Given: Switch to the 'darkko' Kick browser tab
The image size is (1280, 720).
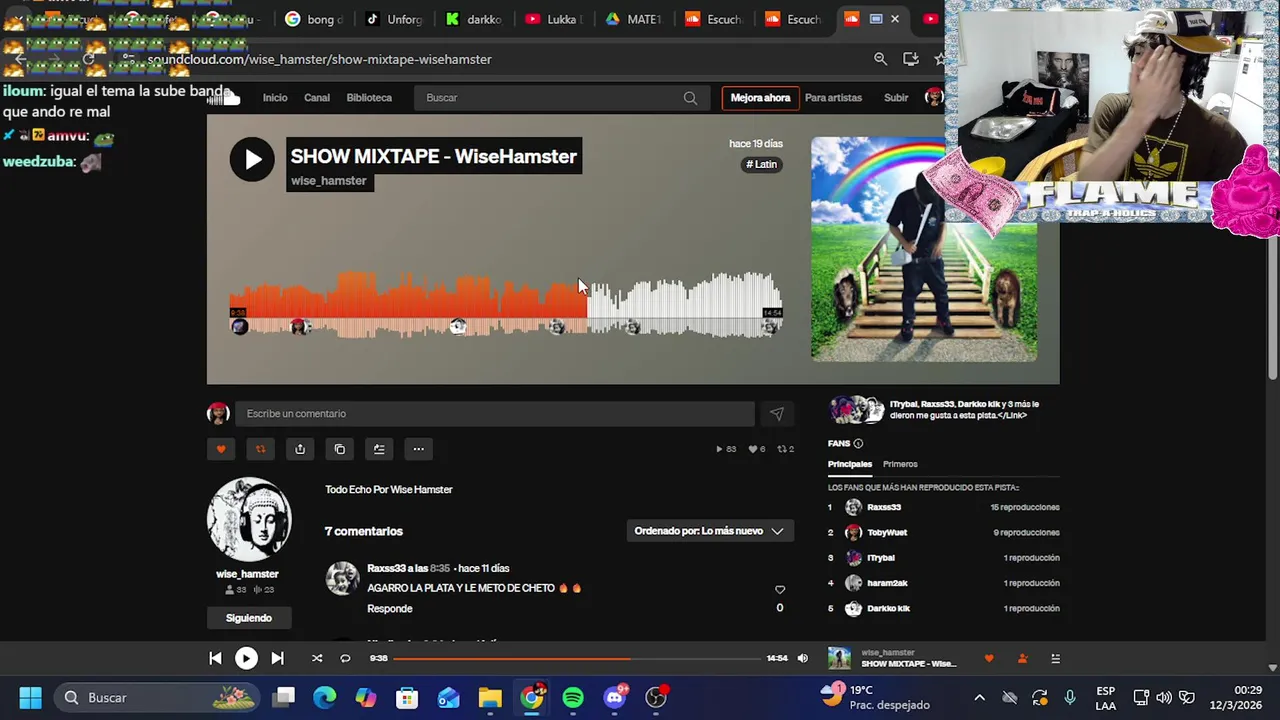Looking at the screenshot, I should (472, 19).
